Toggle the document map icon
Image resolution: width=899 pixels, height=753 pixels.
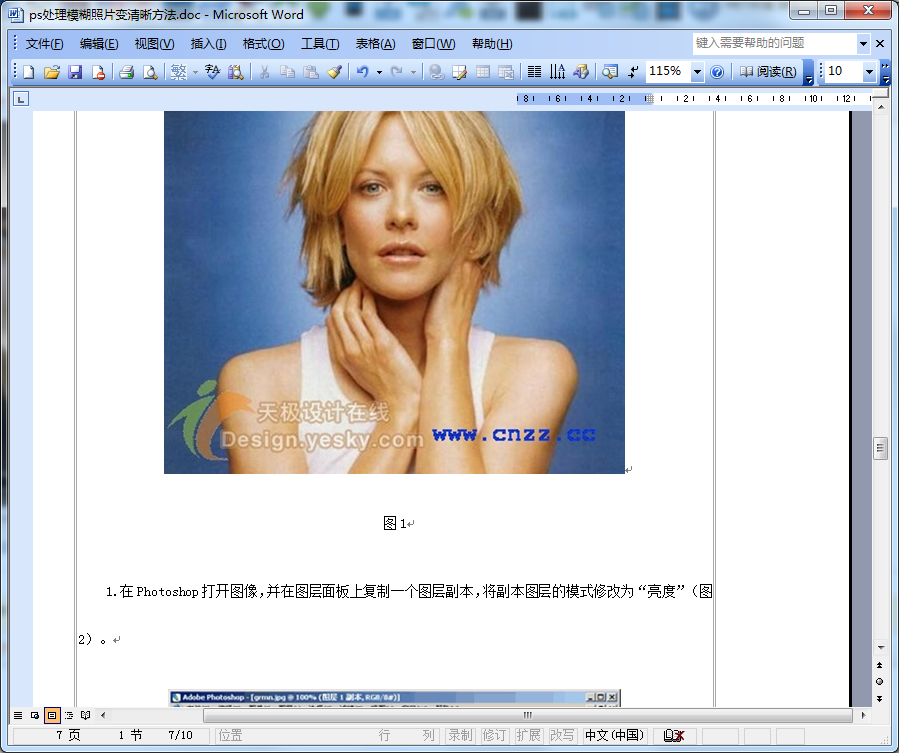(x=609, y=72)
